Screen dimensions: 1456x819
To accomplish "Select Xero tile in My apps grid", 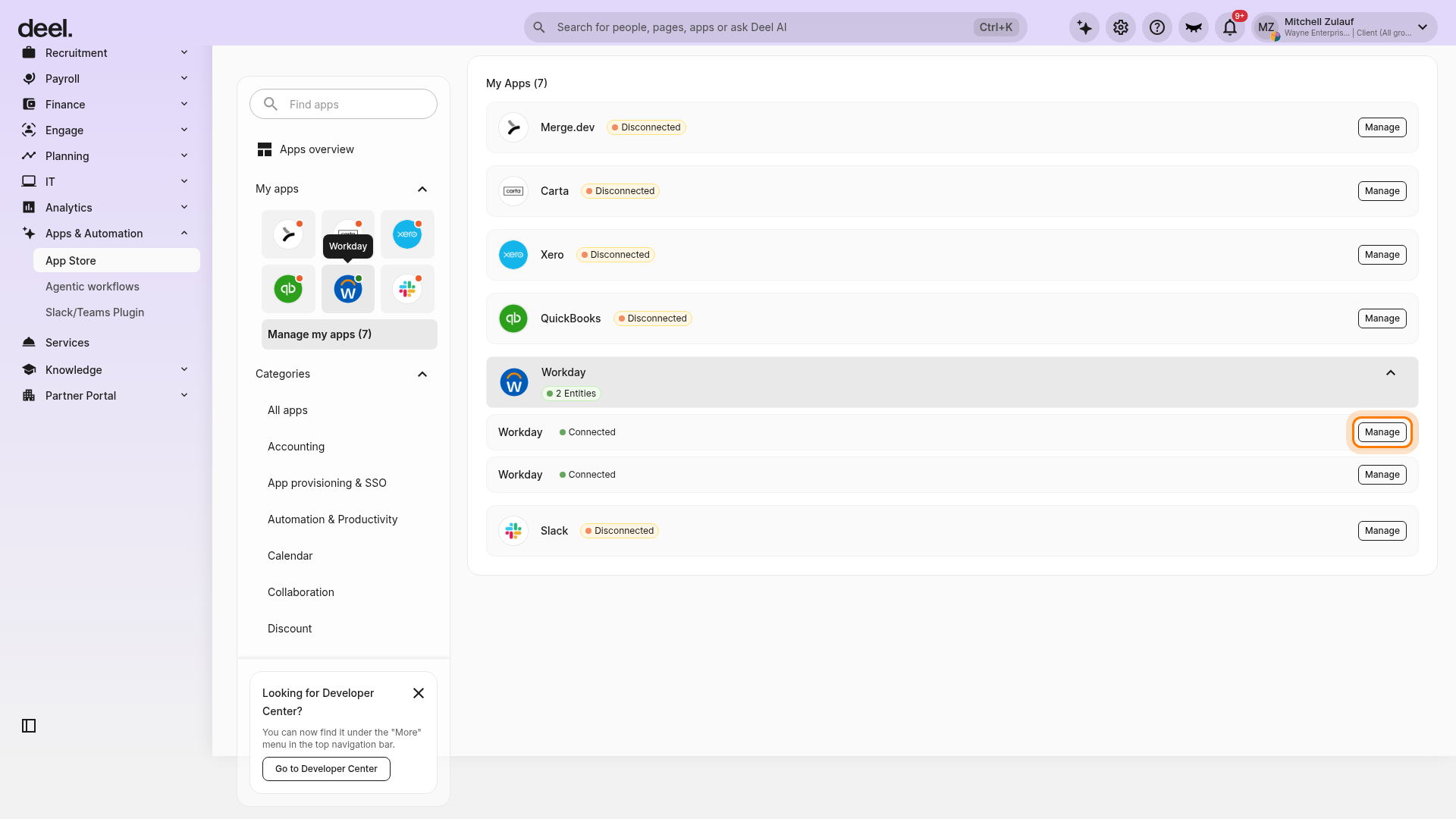I will coord(407,234).
